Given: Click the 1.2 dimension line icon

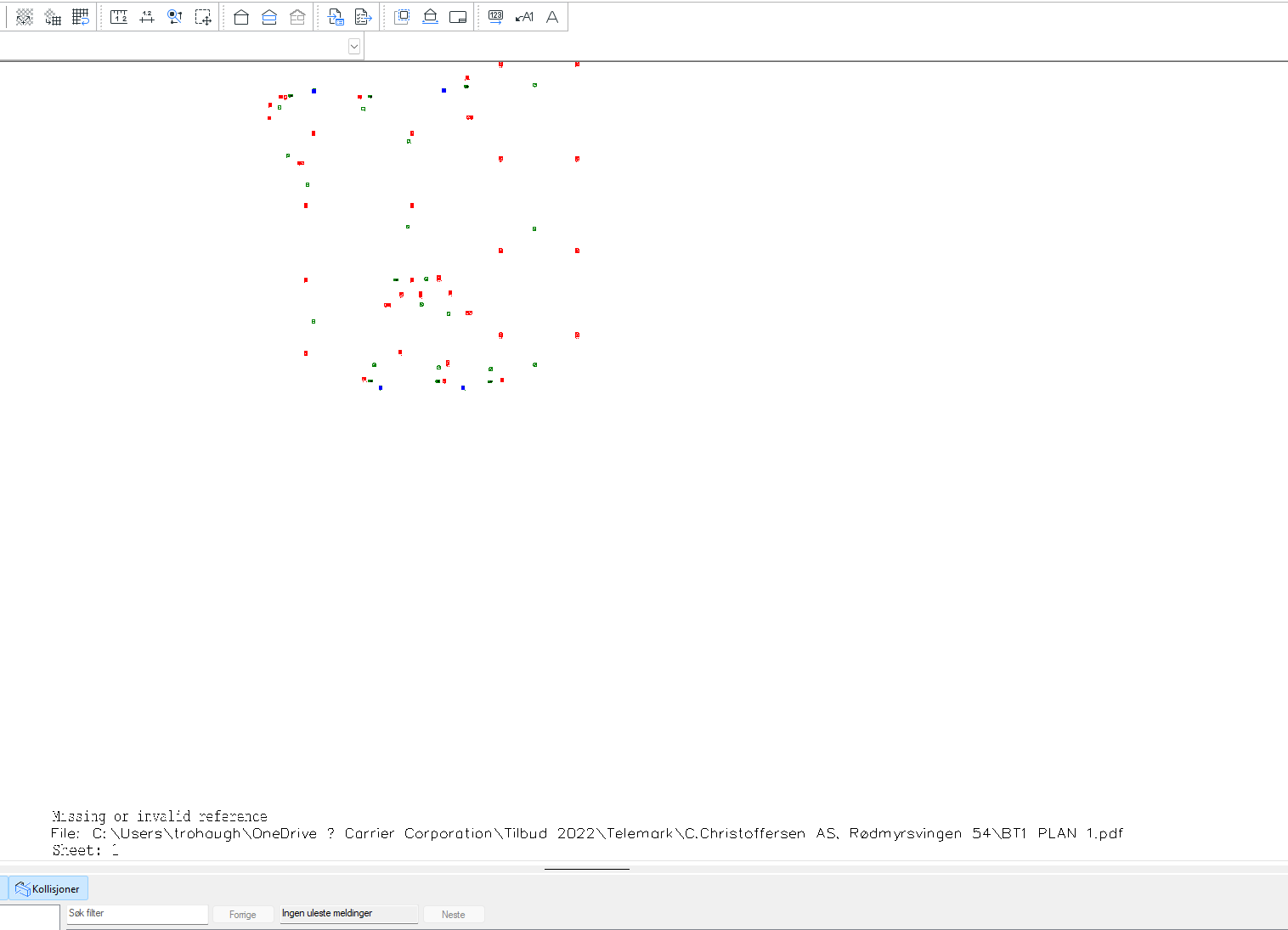Looking at the screenshot, I should pos(147,17).
